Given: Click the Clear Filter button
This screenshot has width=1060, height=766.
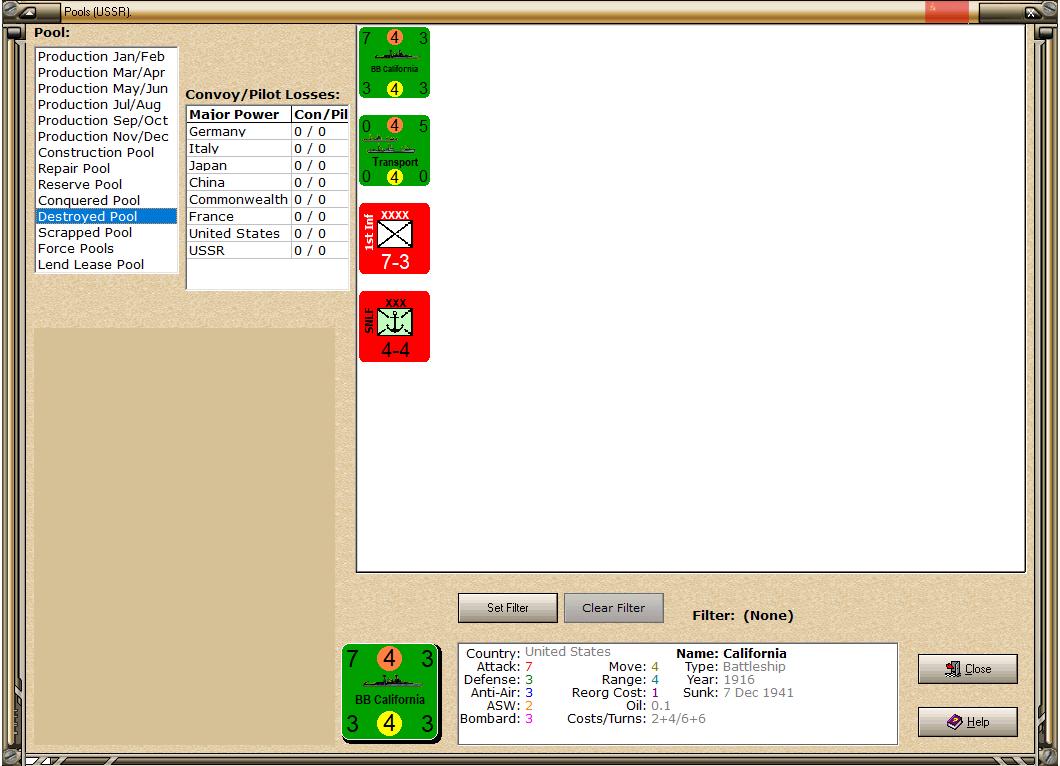Looking at the screenshot, I should click(614, 608).
